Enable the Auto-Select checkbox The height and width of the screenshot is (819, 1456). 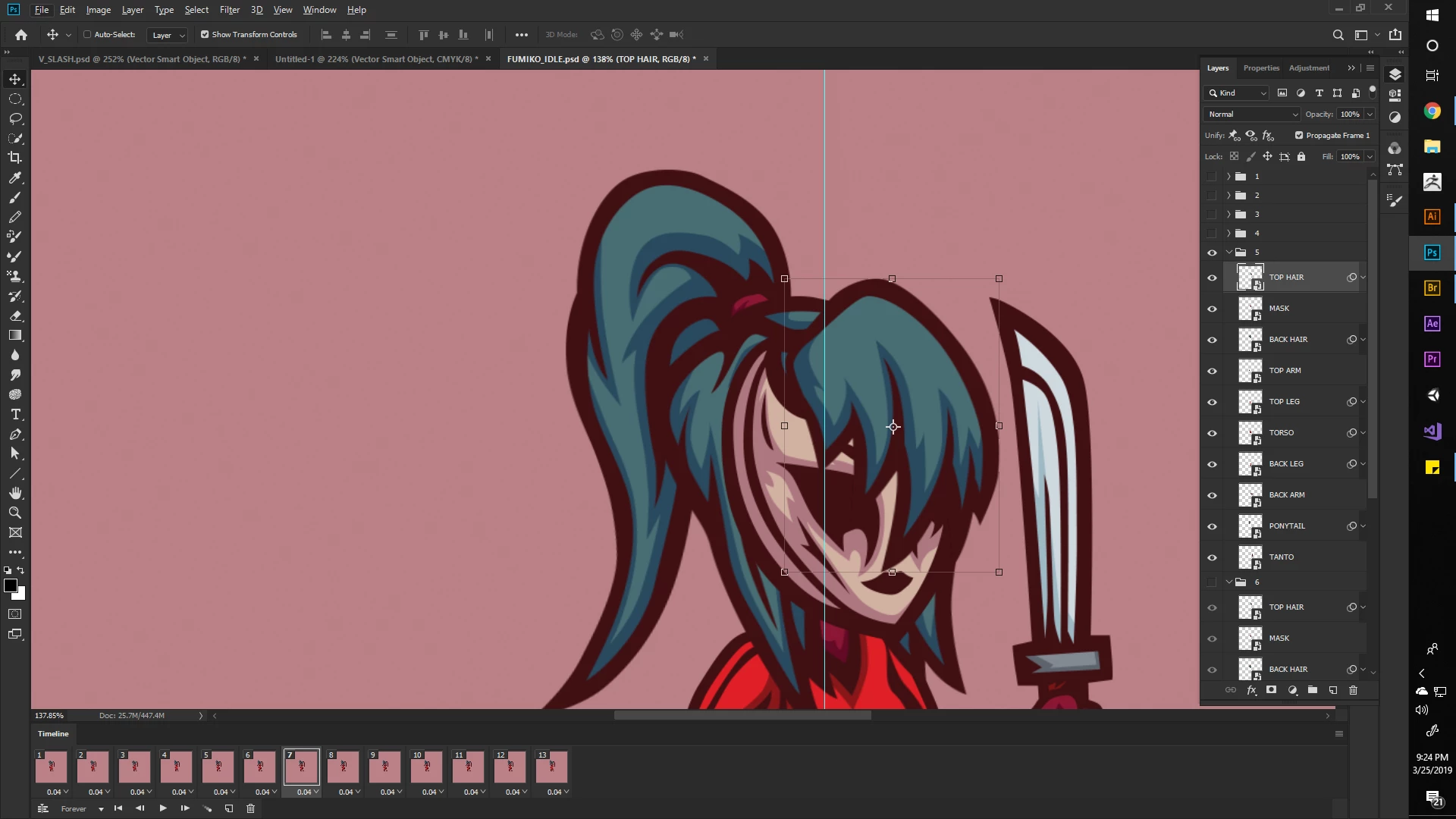(x=87, y=34)
